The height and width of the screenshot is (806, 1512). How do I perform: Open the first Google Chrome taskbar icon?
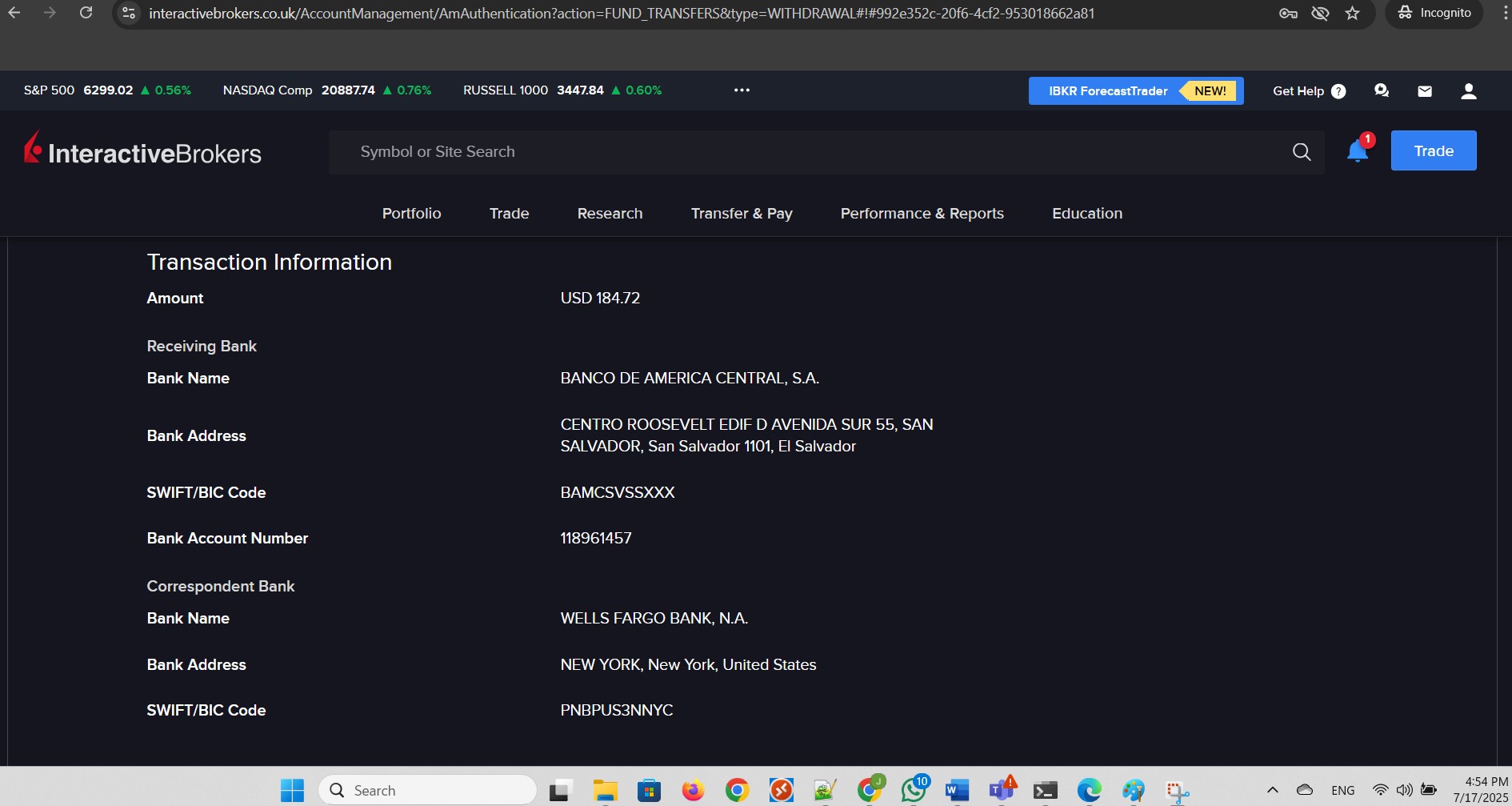[737, 791]
